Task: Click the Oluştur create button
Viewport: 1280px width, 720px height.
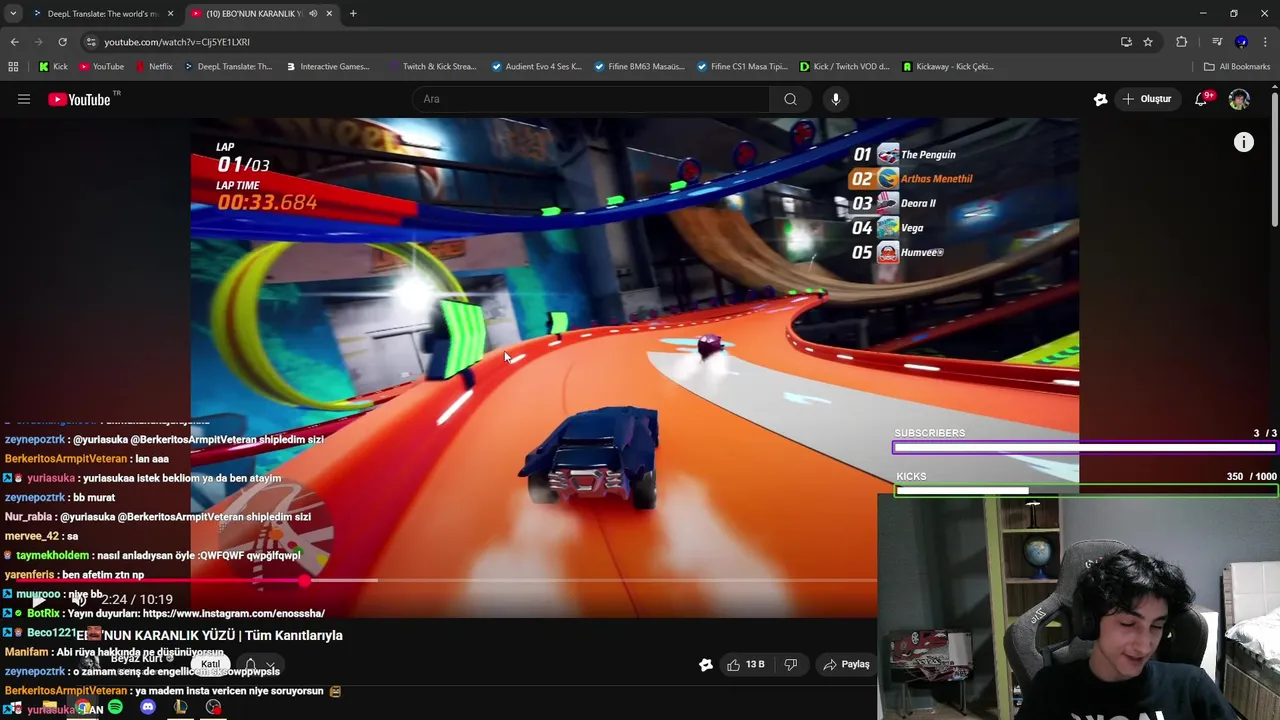Action: pyautogui.click(x=1146, y=99)
